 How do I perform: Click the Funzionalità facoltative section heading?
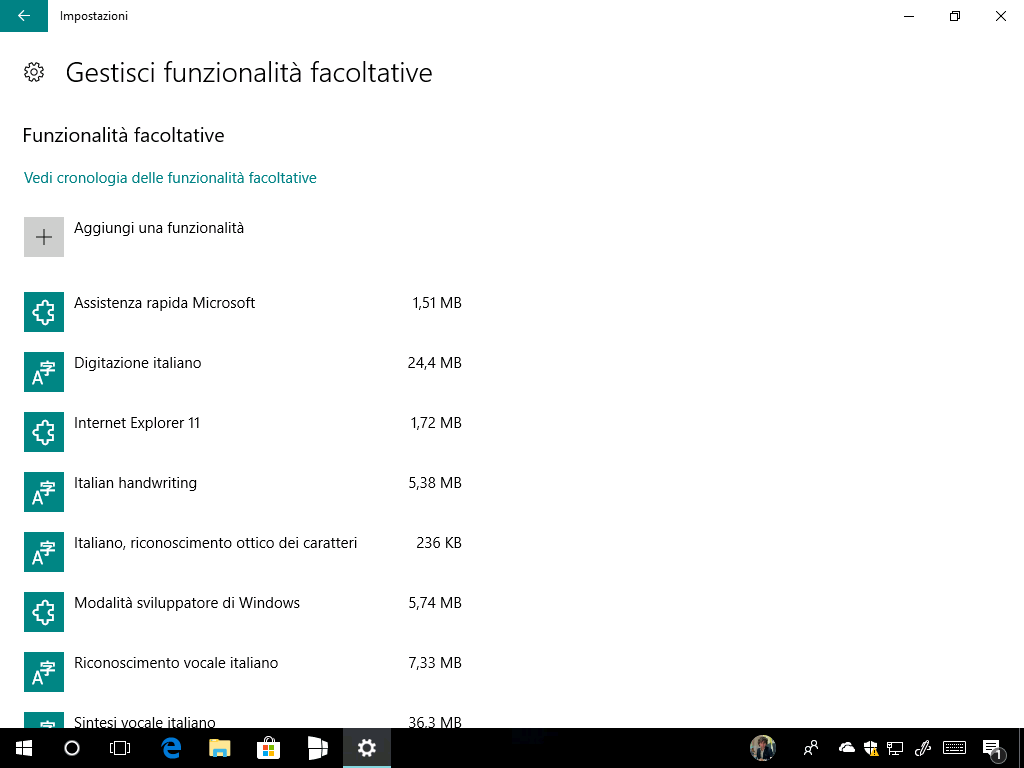click(123, 135)
